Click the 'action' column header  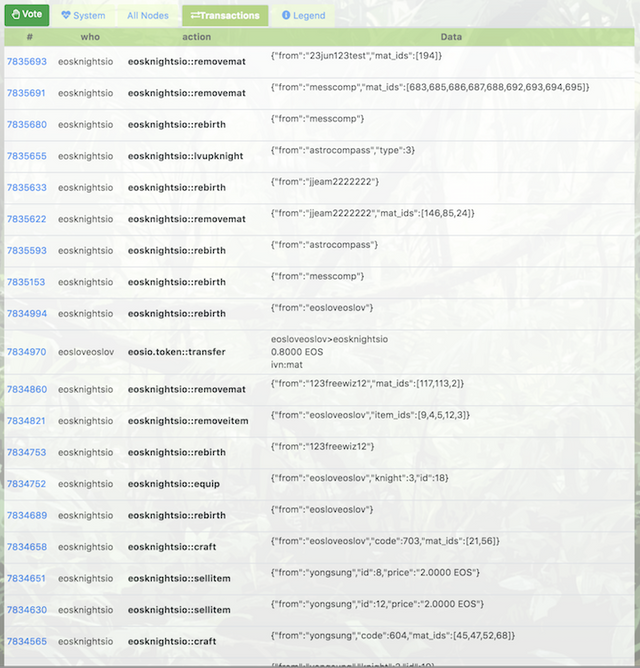click(196, 37)
